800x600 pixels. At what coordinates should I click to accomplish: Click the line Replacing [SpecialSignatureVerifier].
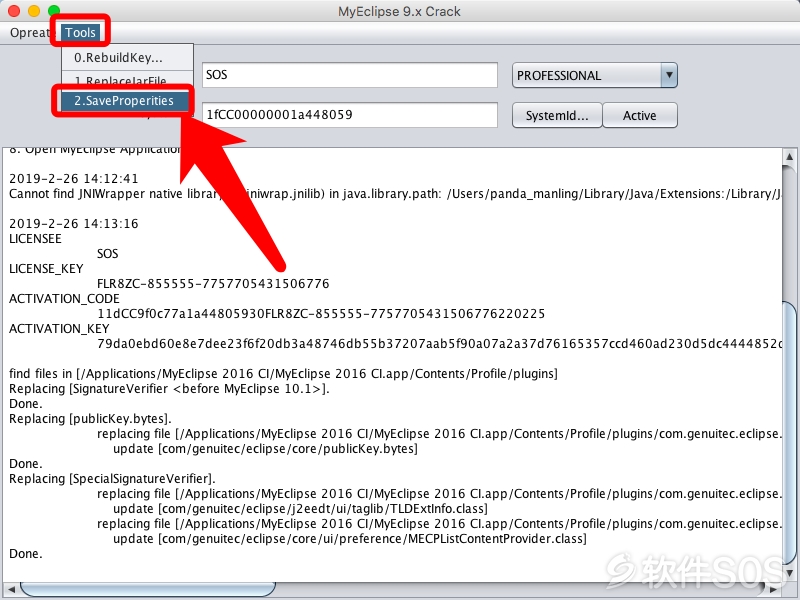(x=112, y=479)
